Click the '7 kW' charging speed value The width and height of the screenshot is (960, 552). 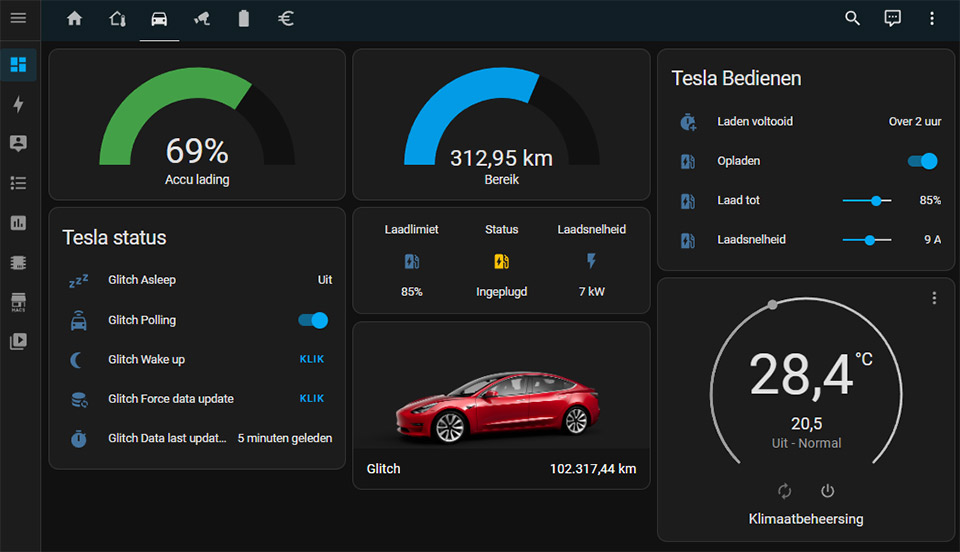click(591, 292)
